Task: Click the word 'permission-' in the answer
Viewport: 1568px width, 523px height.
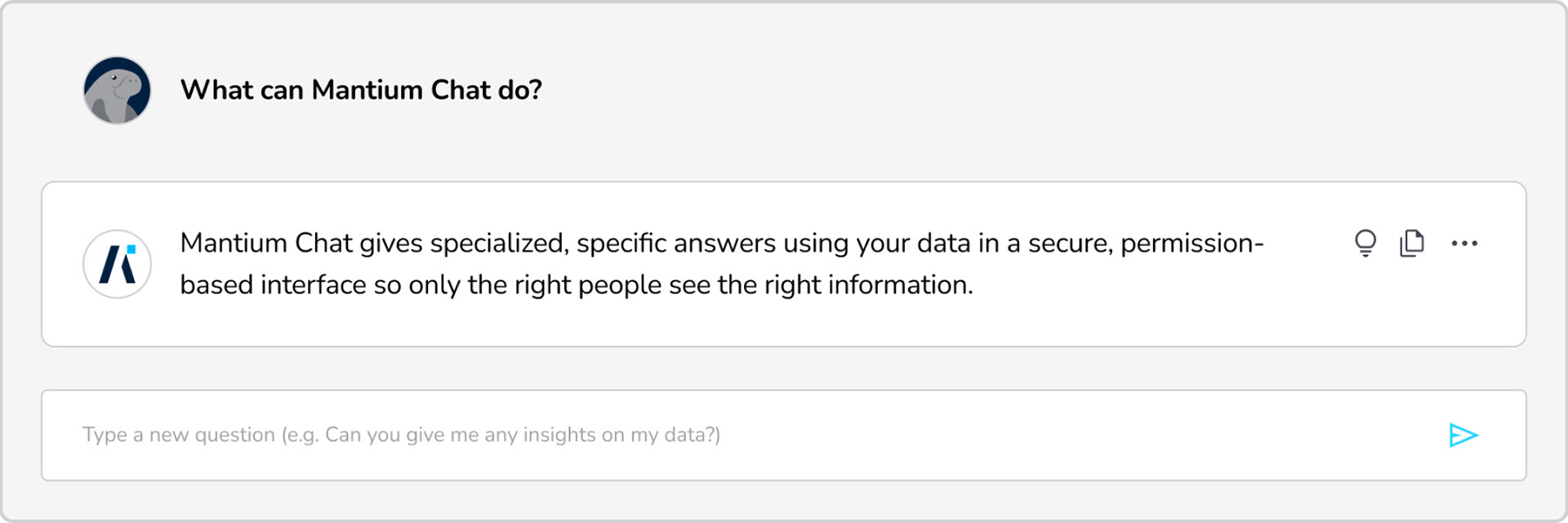Action: 1192,244
